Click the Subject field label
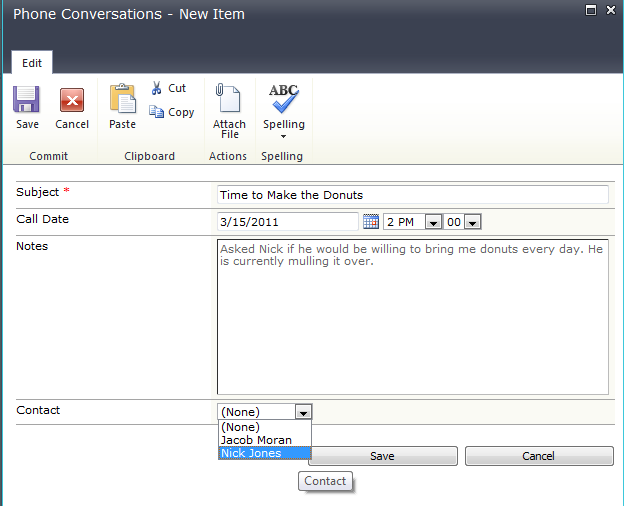The width and height of the screenshot is (624, 506). click(37, 192)
